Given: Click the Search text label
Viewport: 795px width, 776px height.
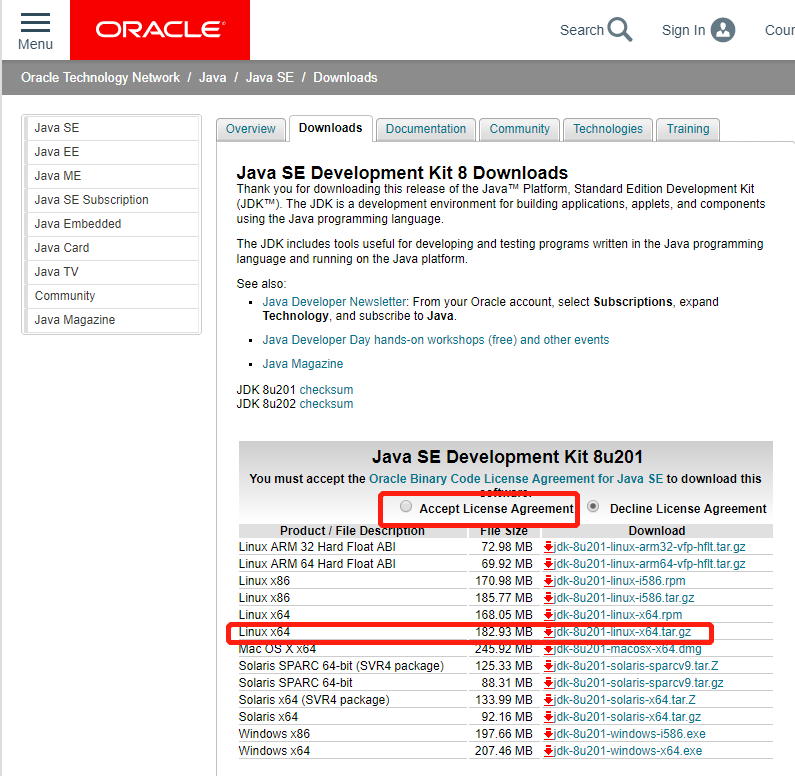Looking at the screenshot, I should (582, 30).
